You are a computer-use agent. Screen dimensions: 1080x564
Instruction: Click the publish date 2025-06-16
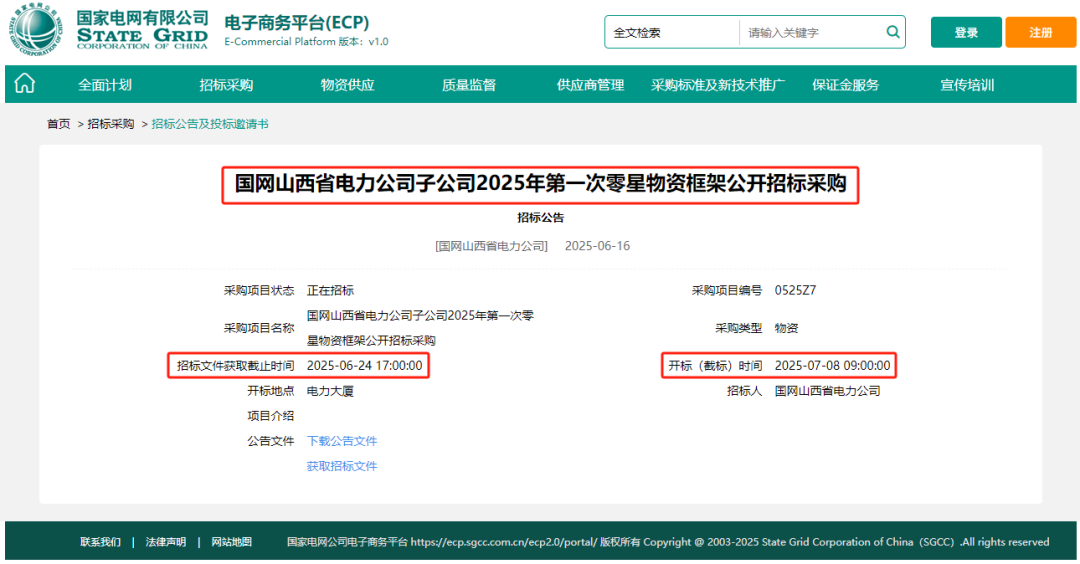coord(597,246)
